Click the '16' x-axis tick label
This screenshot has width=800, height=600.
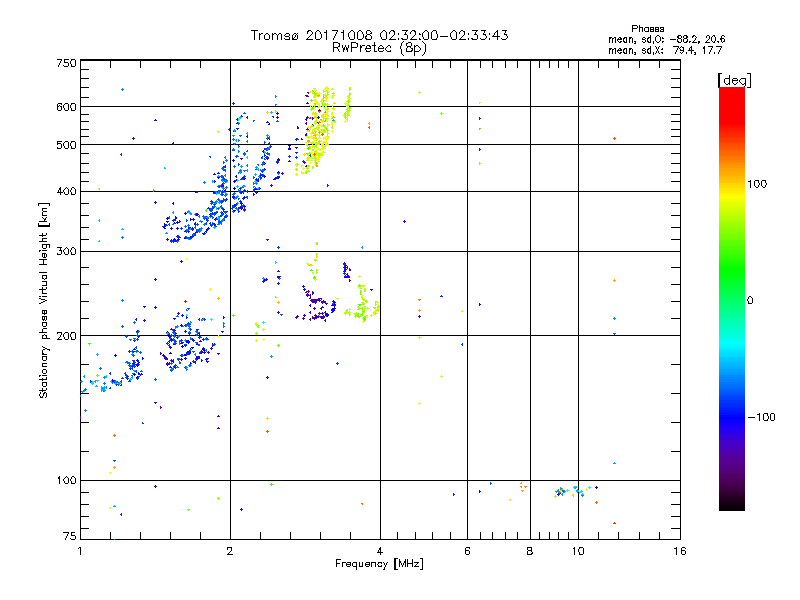click(x=680, y=551)
